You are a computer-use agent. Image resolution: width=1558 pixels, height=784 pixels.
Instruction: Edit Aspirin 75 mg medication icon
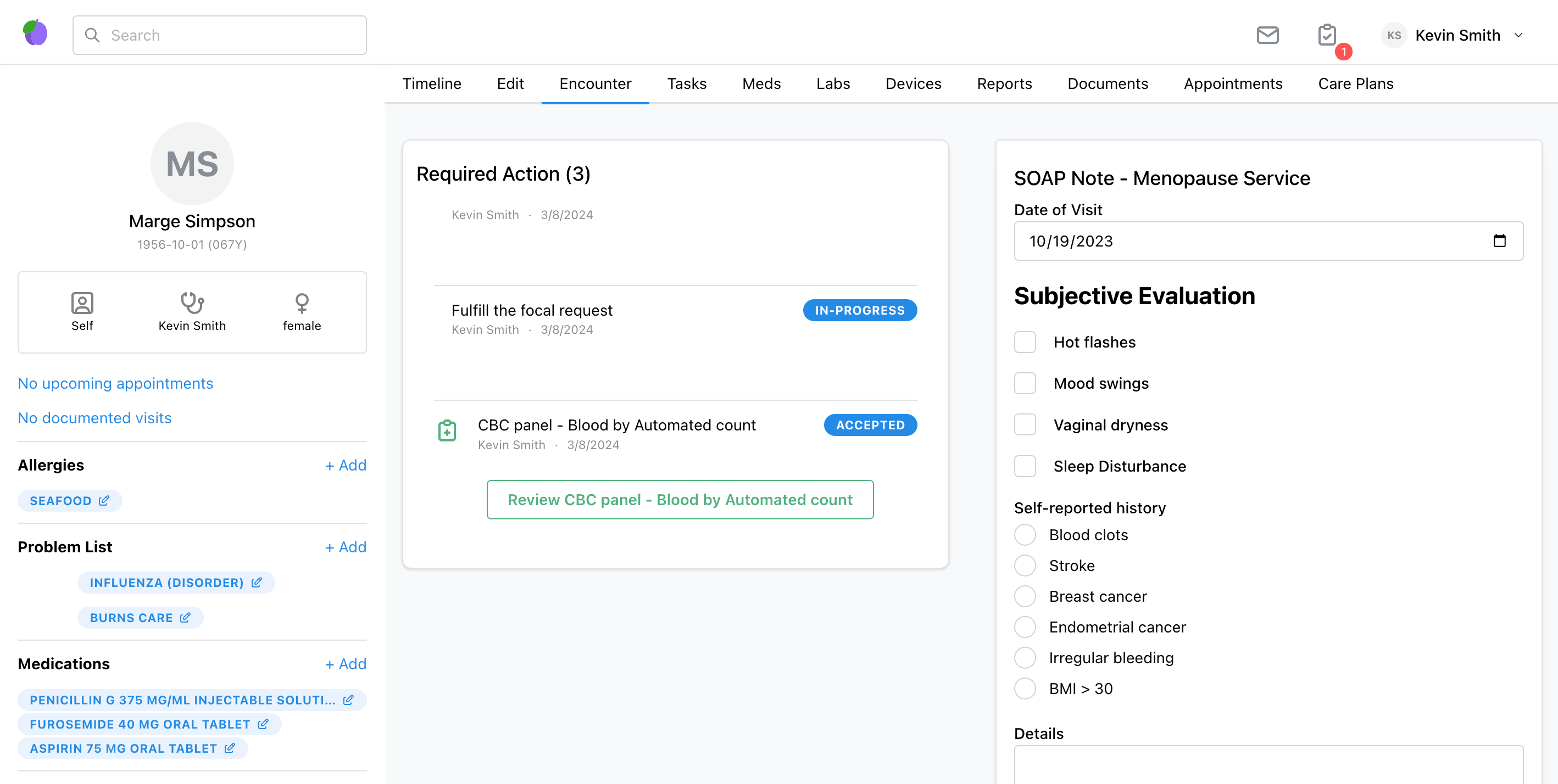(x=230, y=748)
